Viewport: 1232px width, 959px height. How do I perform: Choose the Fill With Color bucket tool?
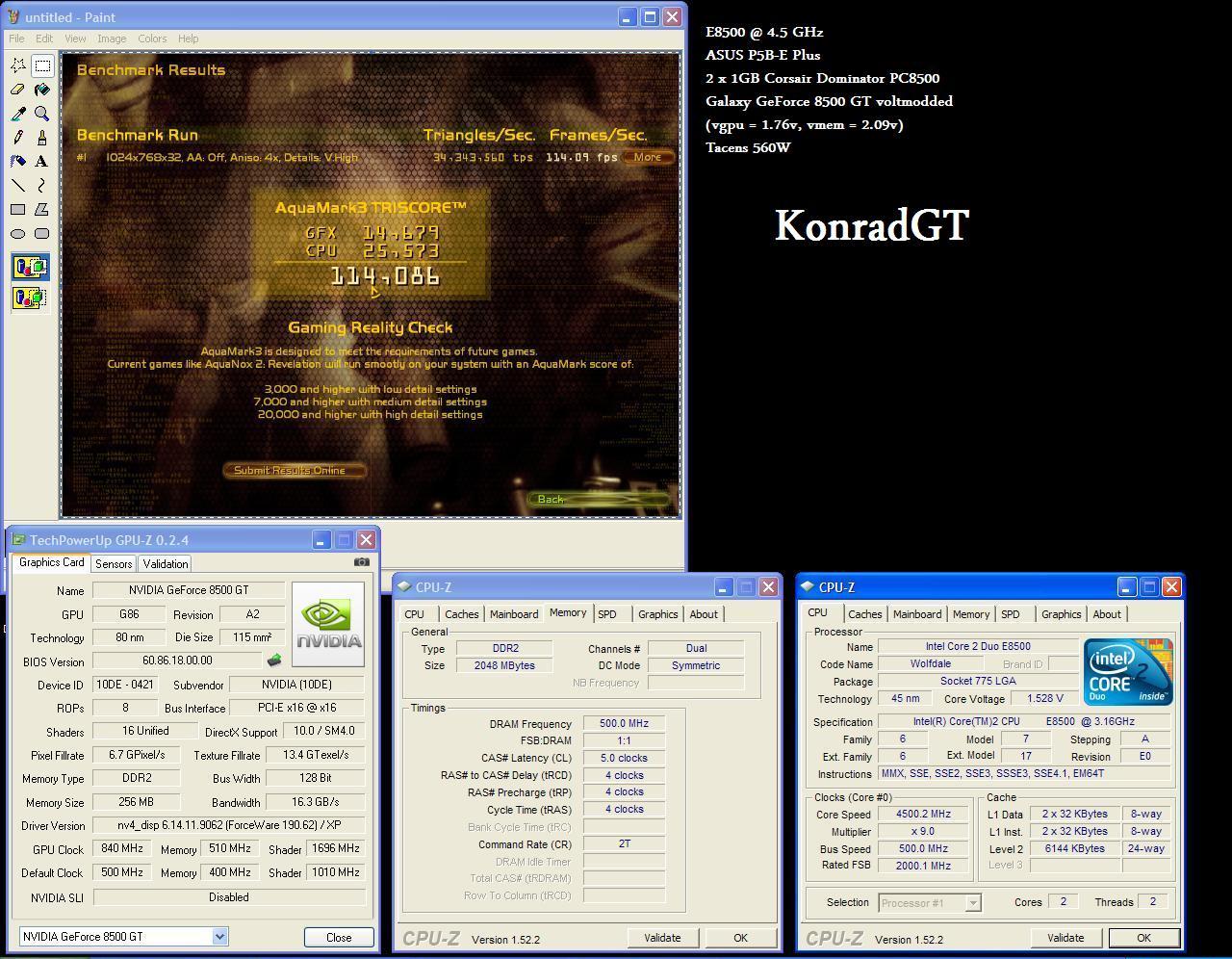42,90
